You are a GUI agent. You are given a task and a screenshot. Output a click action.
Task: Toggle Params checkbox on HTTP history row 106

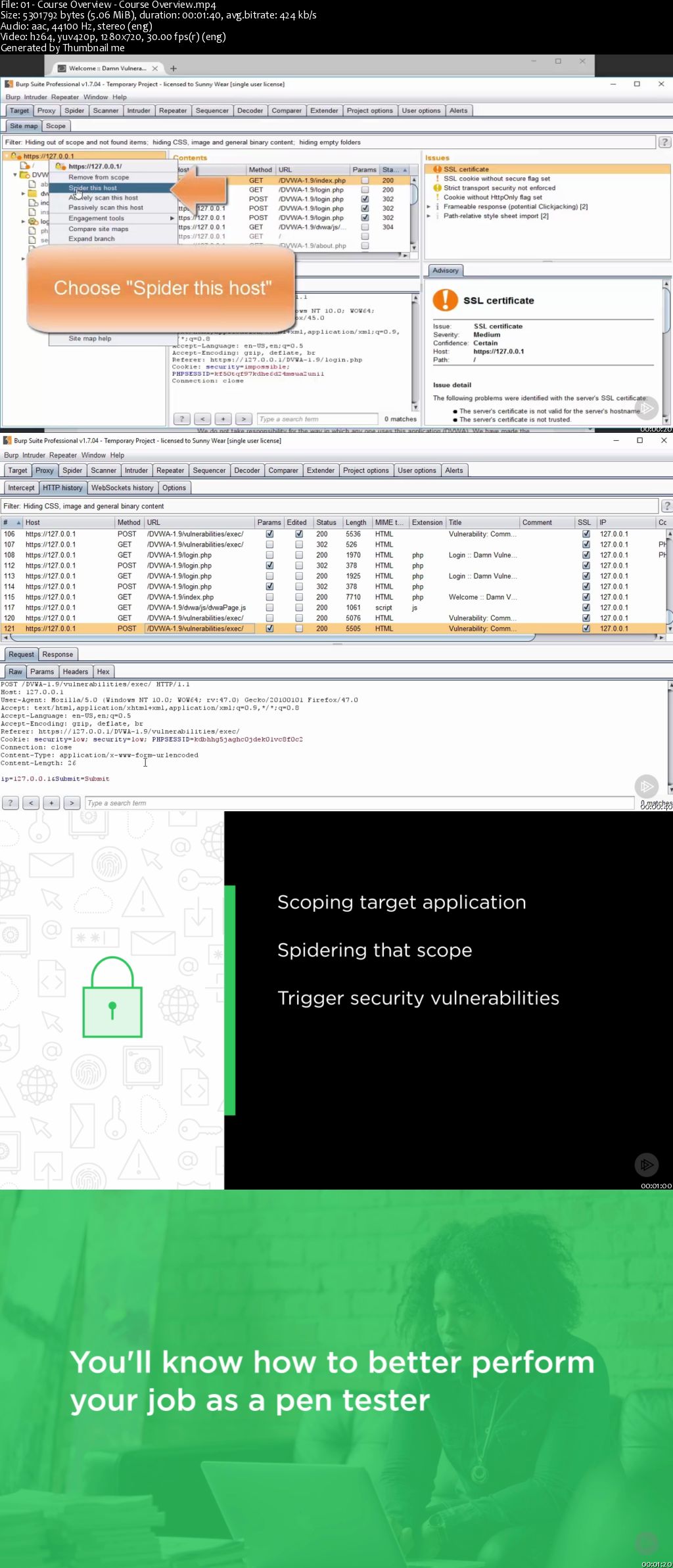(x=269, y=534)
